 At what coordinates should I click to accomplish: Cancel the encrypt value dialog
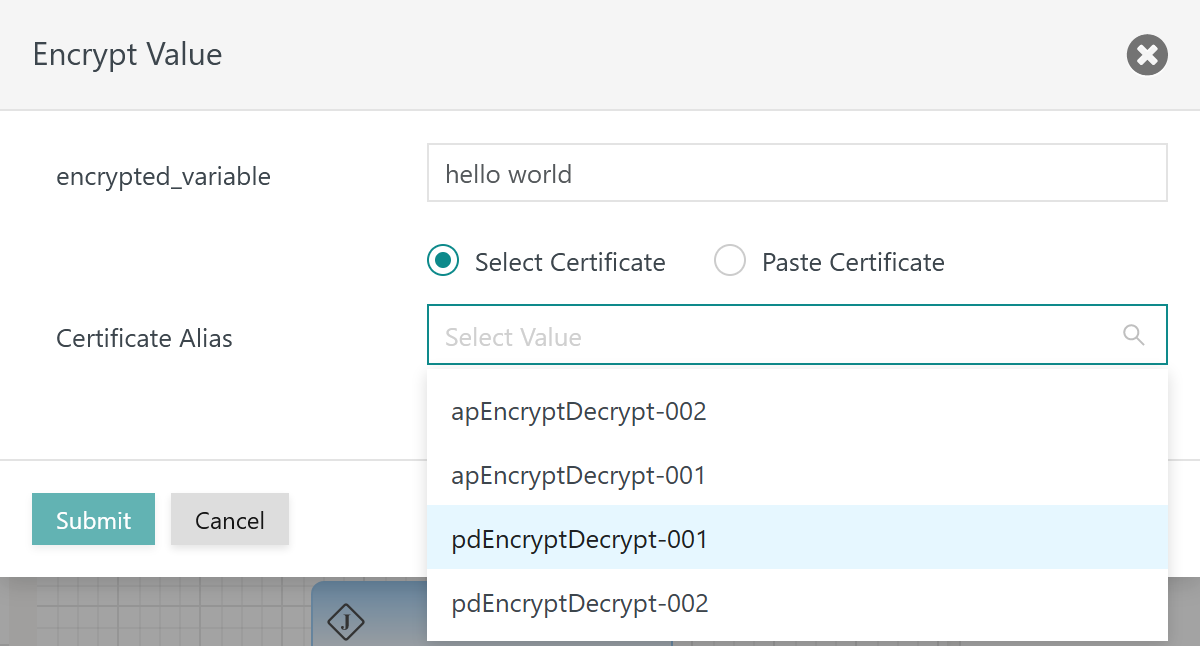[x=230, y=519]
